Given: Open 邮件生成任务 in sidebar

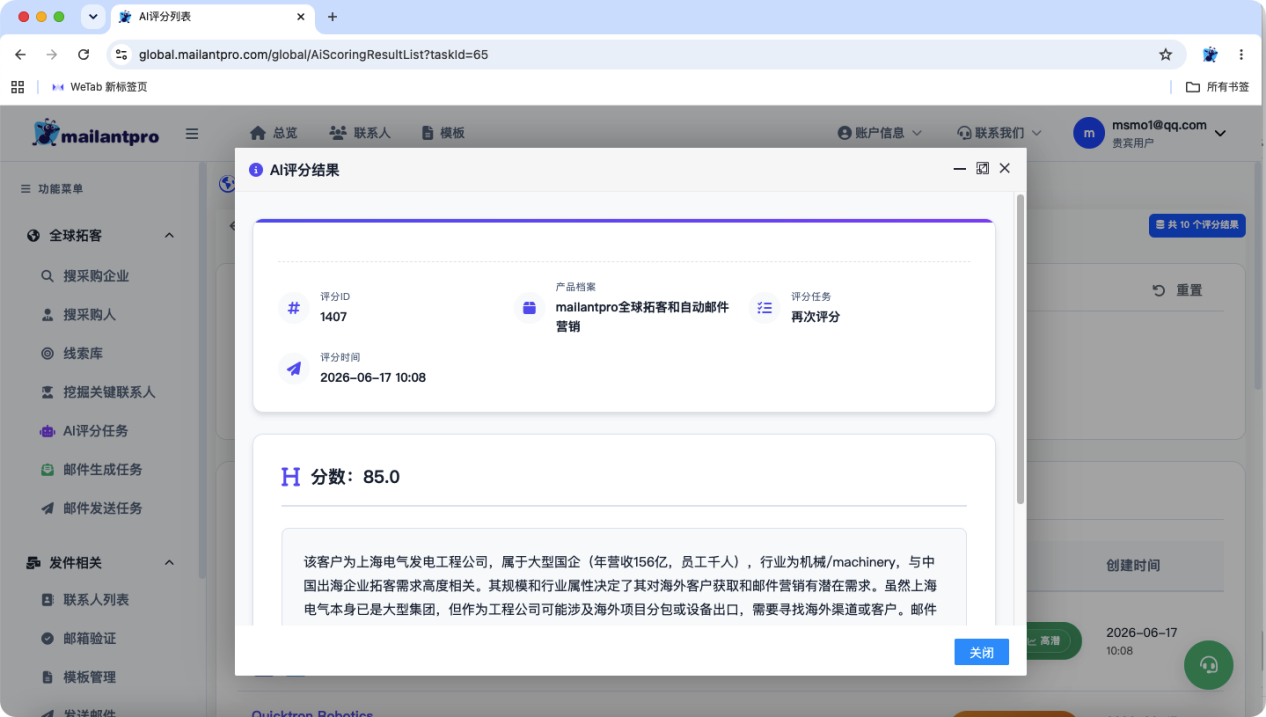Looking at the screenshot, I should tap(91, 469).
